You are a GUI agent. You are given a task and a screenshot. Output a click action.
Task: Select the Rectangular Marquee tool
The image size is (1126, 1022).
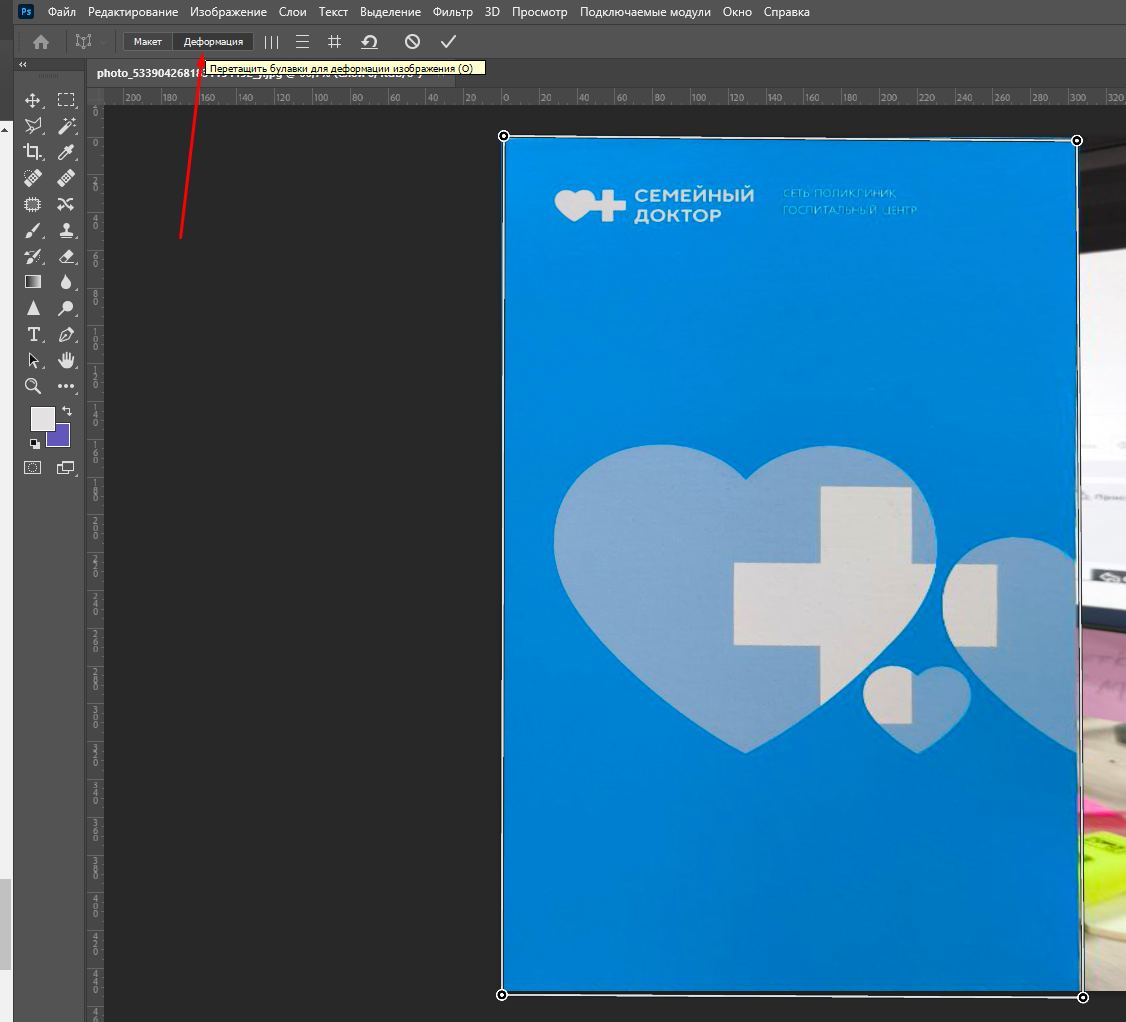(66, 100)
